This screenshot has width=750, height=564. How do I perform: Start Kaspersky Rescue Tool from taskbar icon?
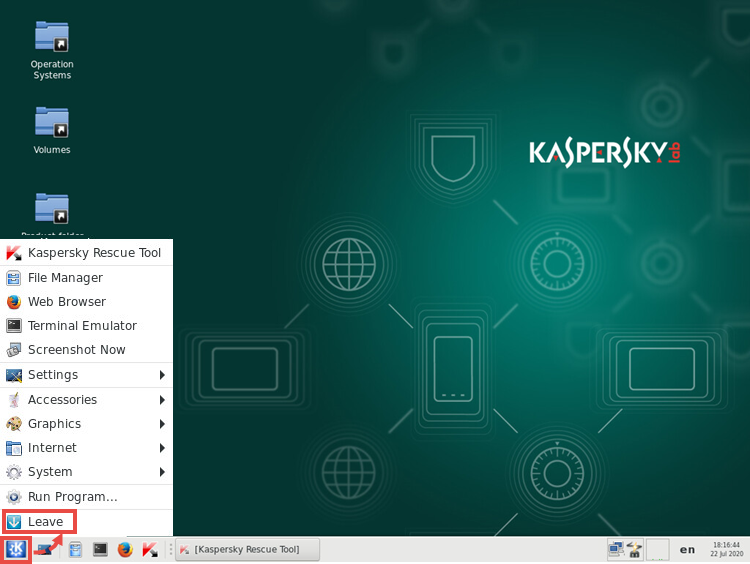pyautogui.click(x=150, y=550)
